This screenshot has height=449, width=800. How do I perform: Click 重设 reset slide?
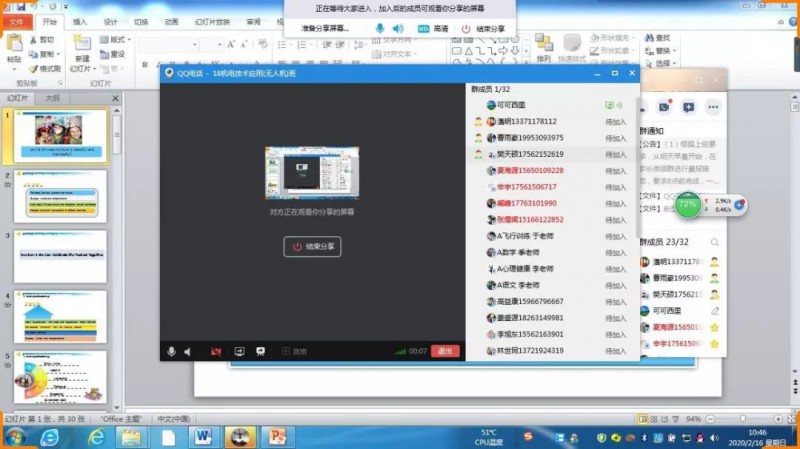coord(112,54)
